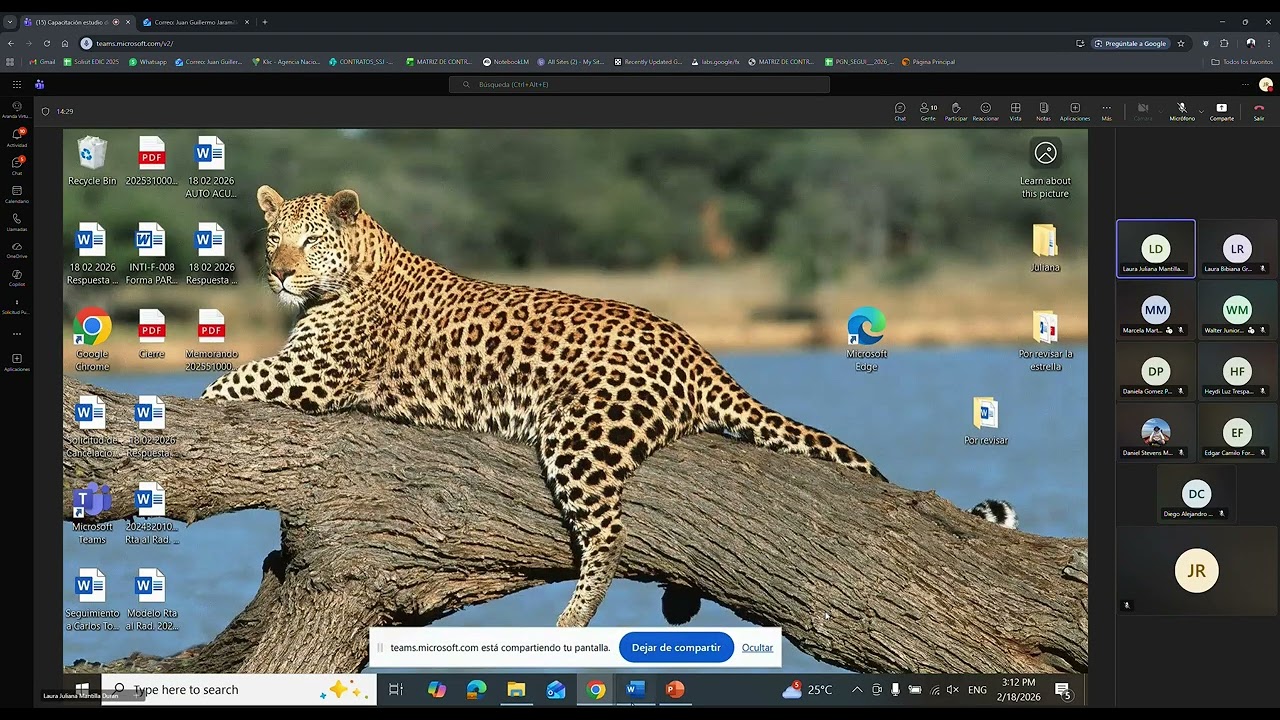Show the Gente participants list
The width and height of the screenshot is (1280, 720).
tap(928, 112)
